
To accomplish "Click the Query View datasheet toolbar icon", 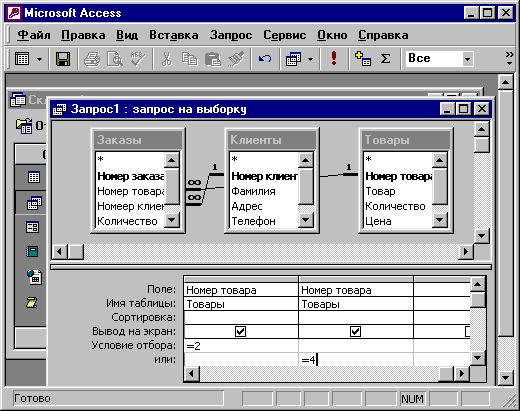I will point(22,59).
